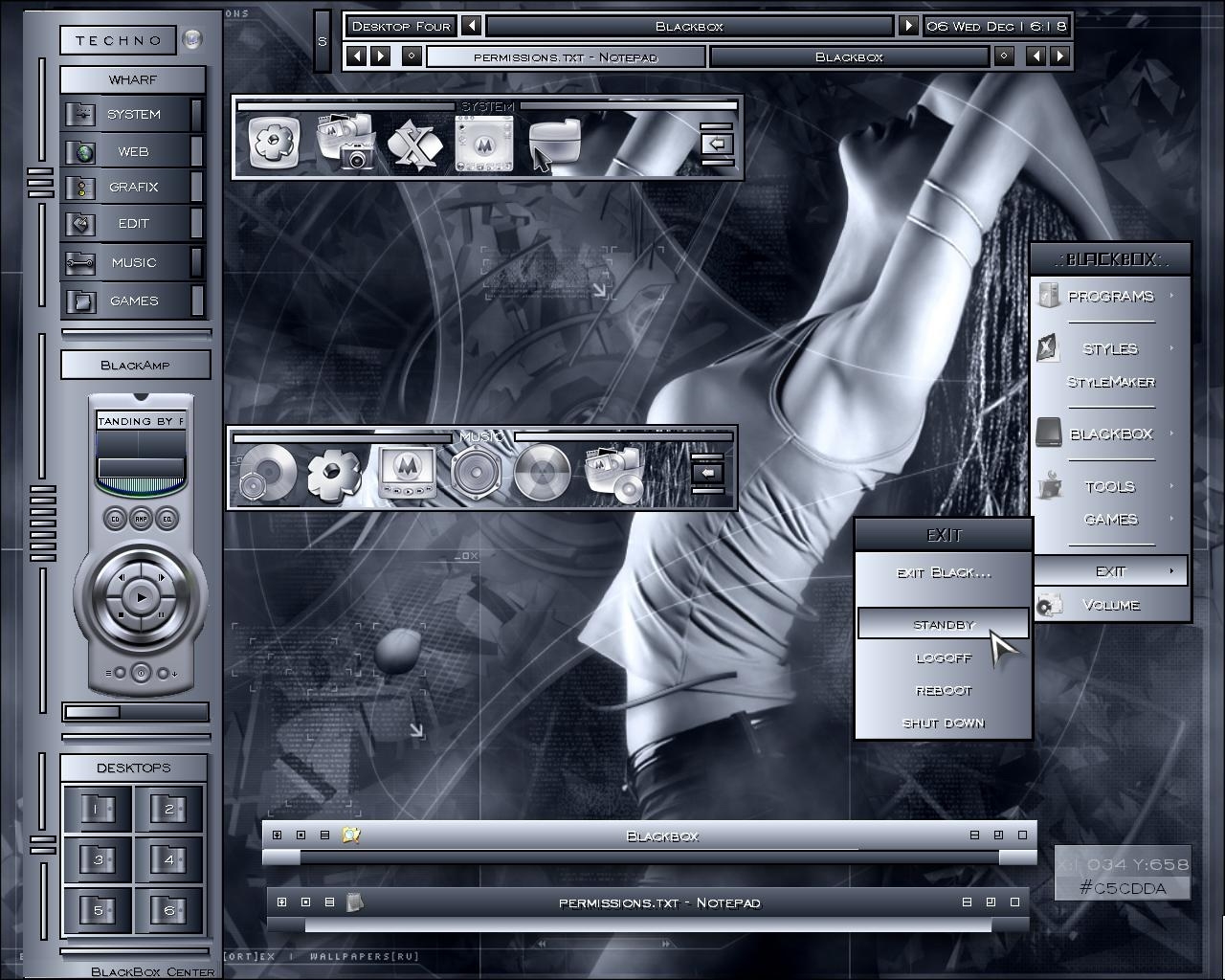Select Shut Down in Exit menu
Screen dimensions: 1225x980
click(x=944, y=723)
